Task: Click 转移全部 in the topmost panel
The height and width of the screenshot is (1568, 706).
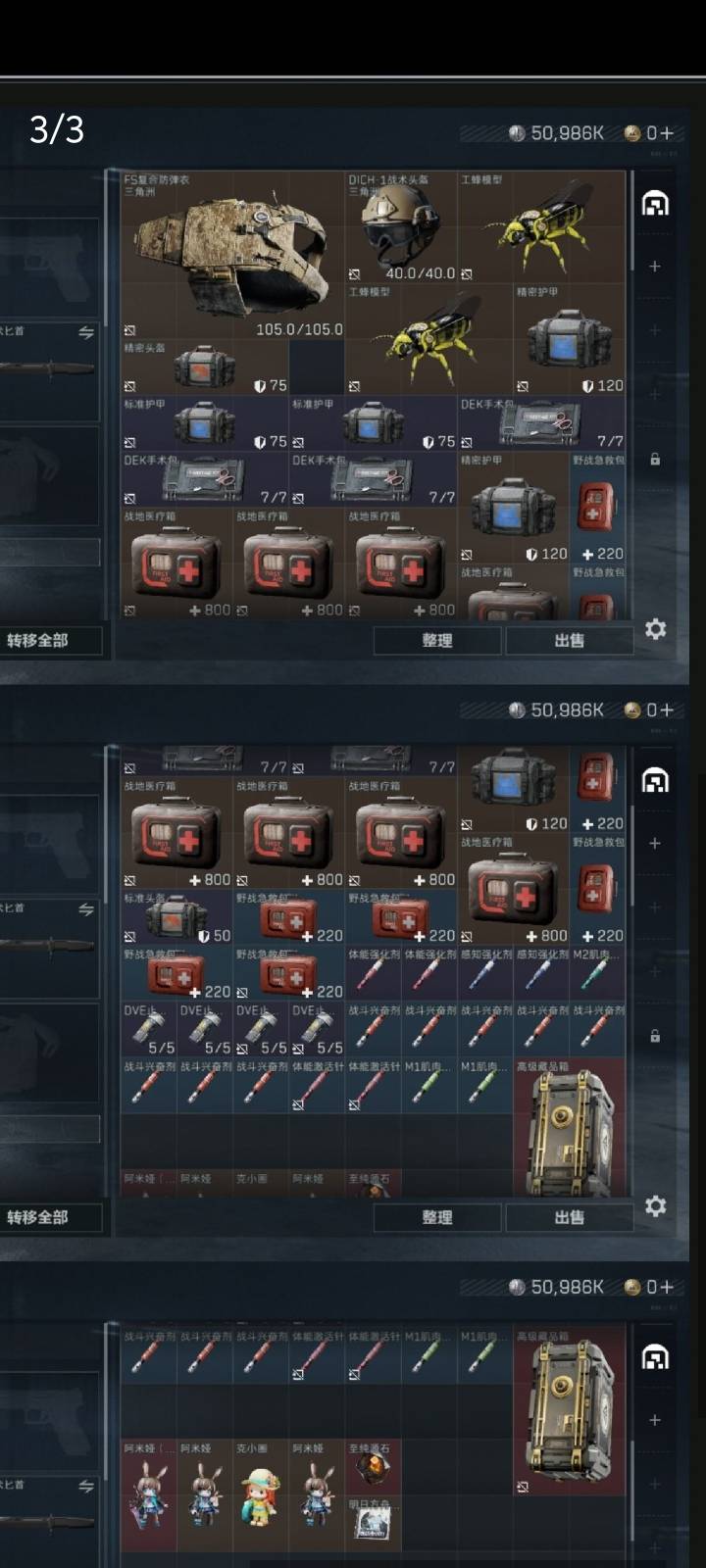Action: tap(49, 640)
